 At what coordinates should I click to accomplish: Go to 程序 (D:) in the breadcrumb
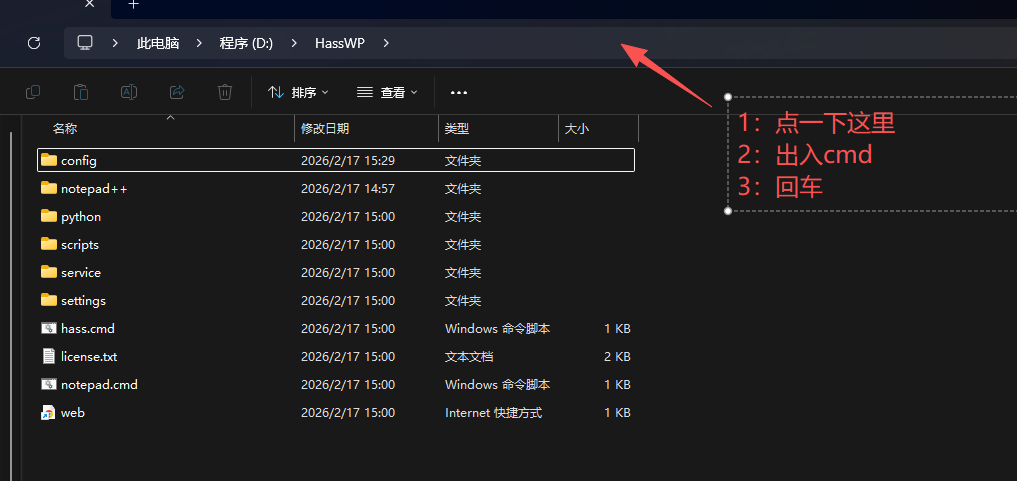pyautogui.click(x=246, y=43)
